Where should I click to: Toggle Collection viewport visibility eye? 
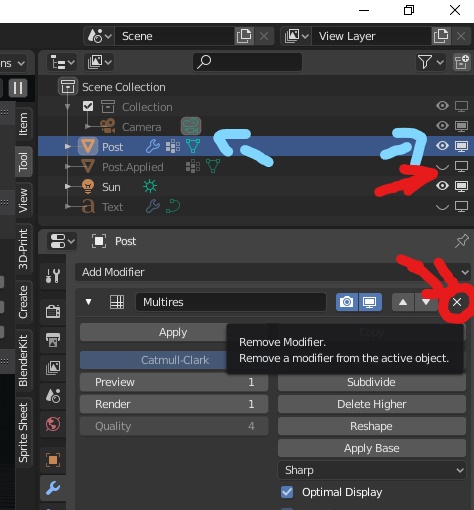coord(442,106)
